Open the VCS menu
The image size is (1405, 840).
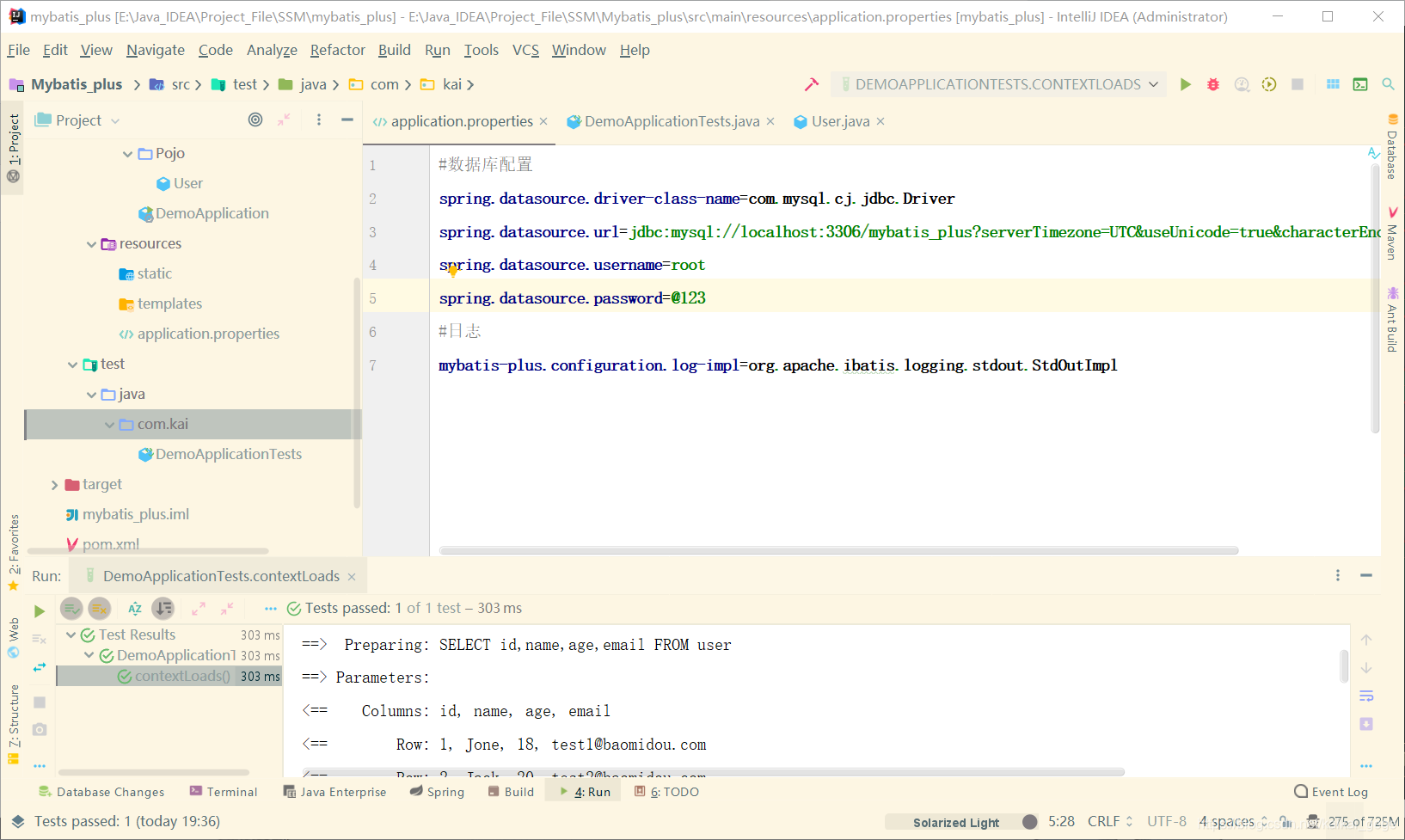[525, 50]
